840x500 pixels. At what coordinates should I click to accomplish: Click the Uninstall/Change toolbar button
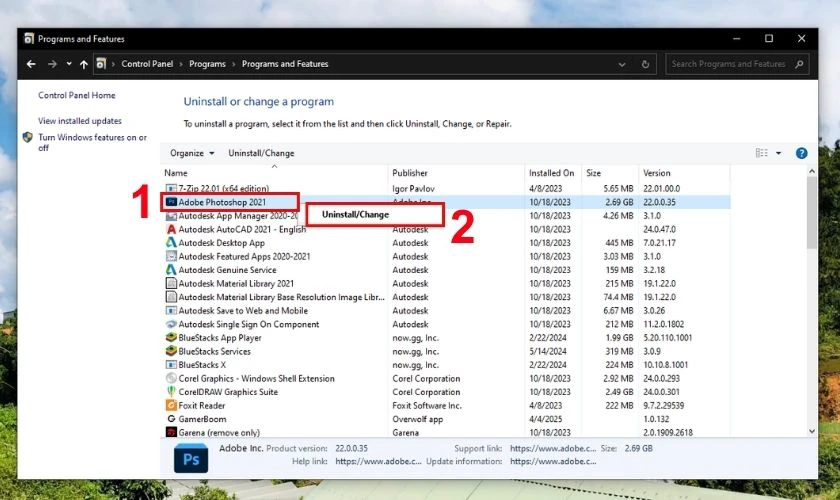click(x=261, y=153)
